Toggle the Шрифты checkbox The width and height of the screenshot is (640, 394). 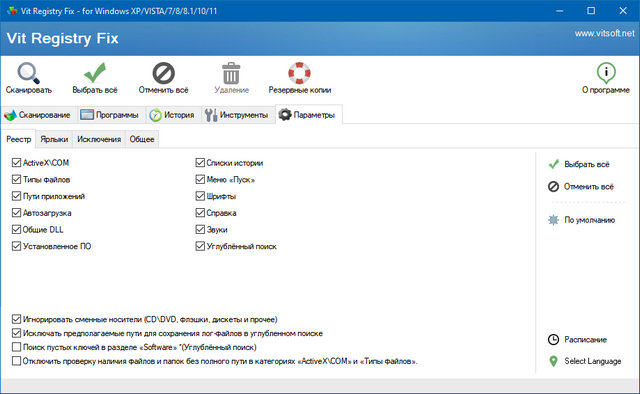(x=200, y=196)
